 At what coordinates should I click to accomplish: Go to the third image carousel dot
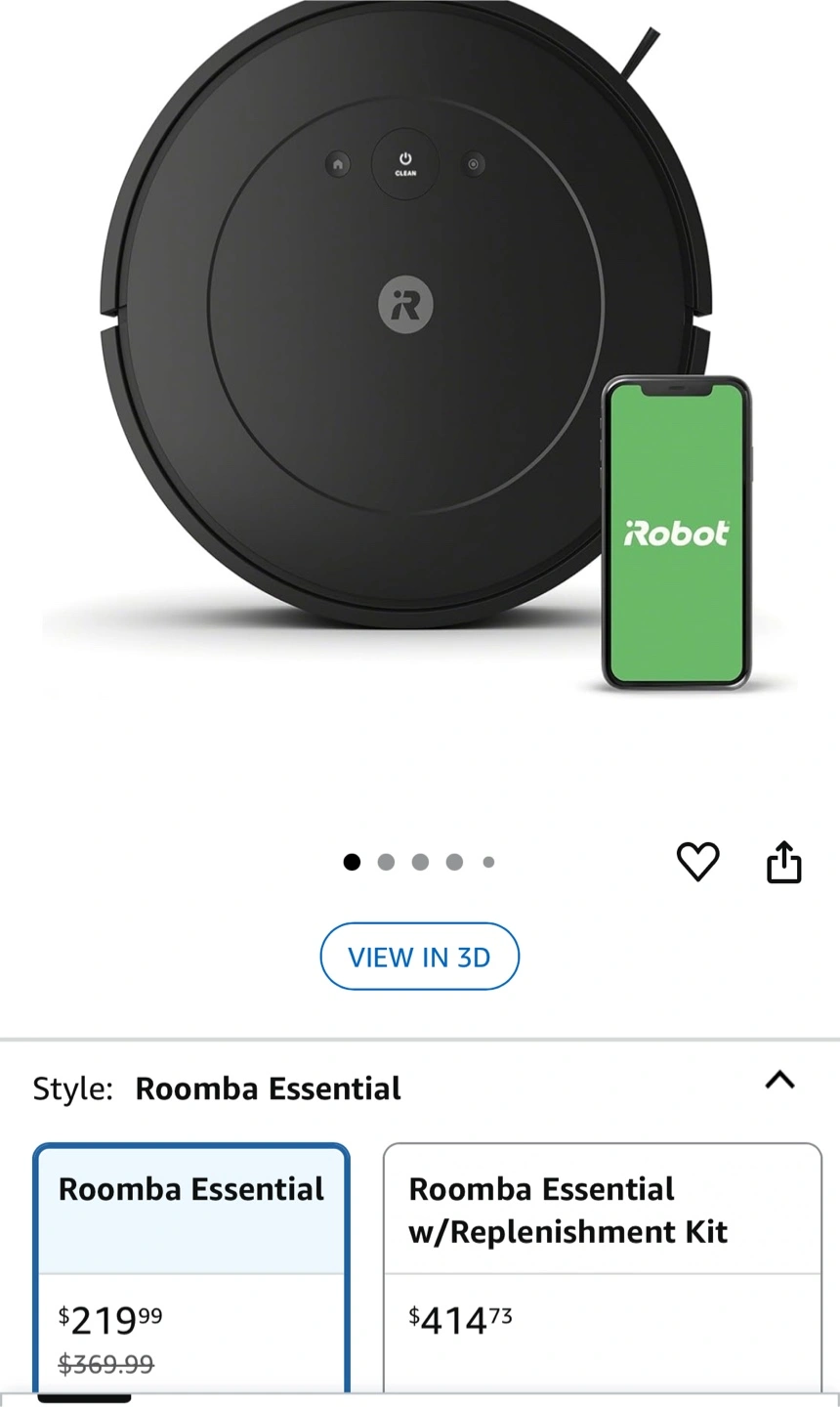point(420,862)
